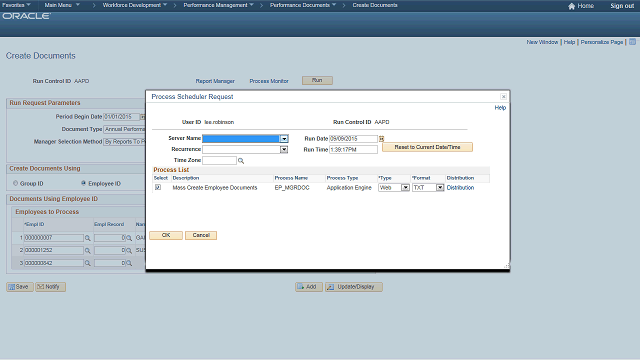Click the Create Documents breadcrumb
This screenshot has height=360, width=640.
(375, 5)
